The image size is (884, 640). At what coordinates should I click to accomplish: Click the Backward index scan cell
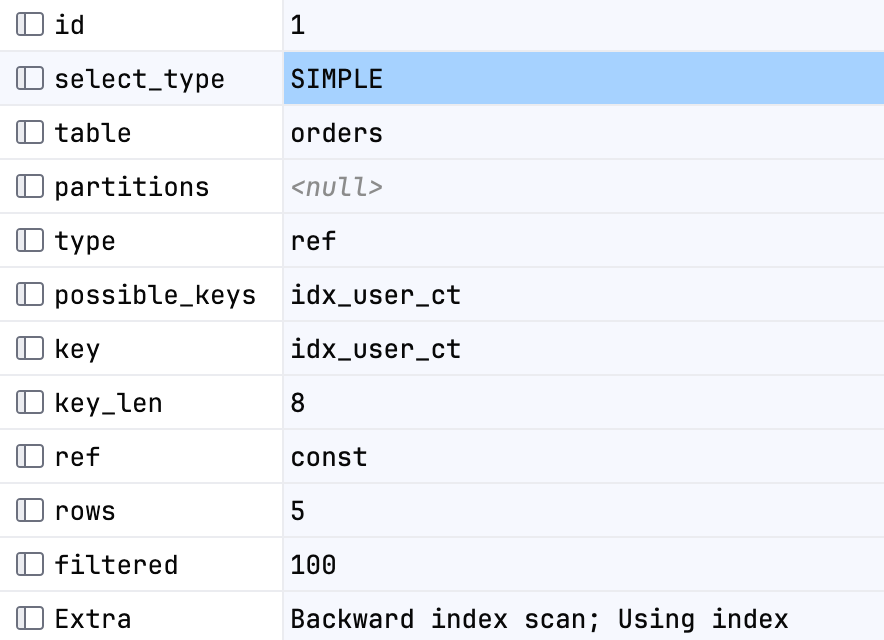(584, 617)
